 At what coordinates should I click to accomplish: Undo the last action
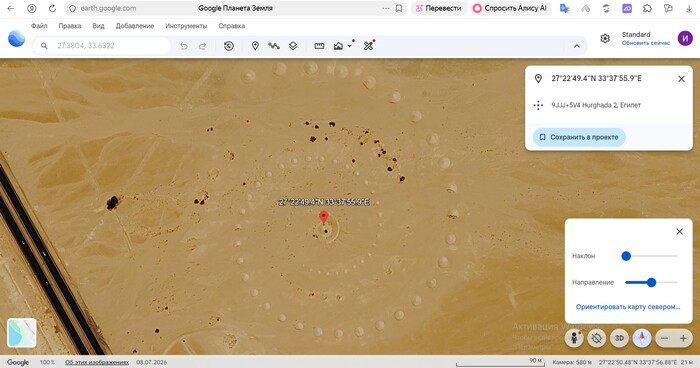tap(183, 46)
